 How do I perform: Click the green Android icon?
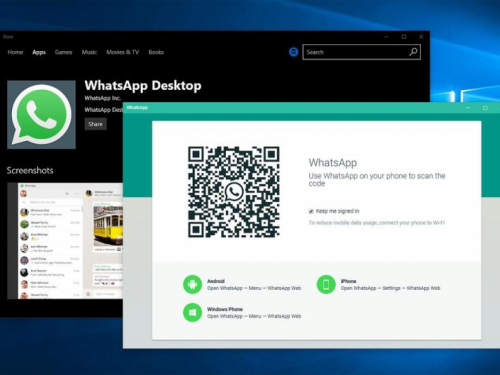tap(193, 284)
